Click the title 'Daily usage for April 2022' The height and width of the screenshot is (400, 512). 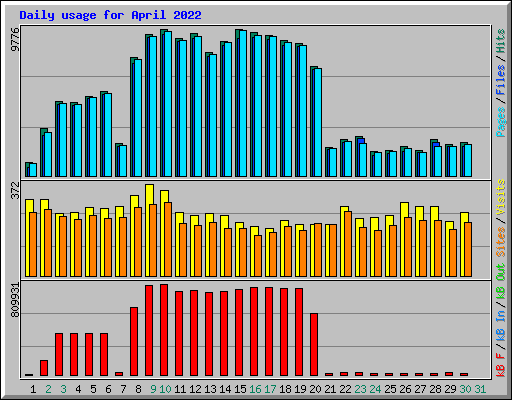coord(110,15)
